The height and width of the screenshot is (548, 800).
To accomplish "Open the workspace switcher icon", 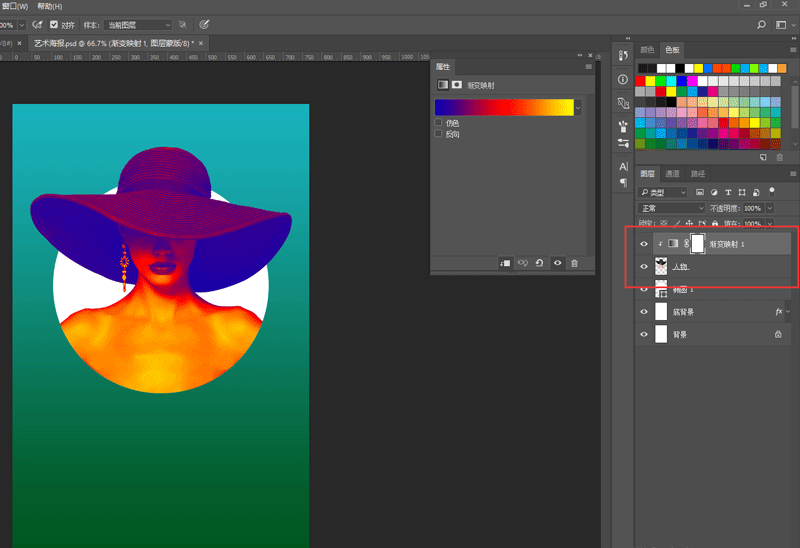I will point(781,24).
